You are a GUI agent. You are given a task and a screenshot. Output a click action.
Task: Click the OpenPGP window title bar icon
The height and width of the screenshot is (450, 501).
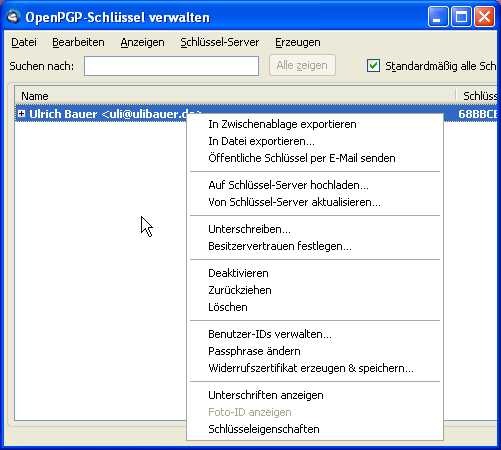coord(13,17)
